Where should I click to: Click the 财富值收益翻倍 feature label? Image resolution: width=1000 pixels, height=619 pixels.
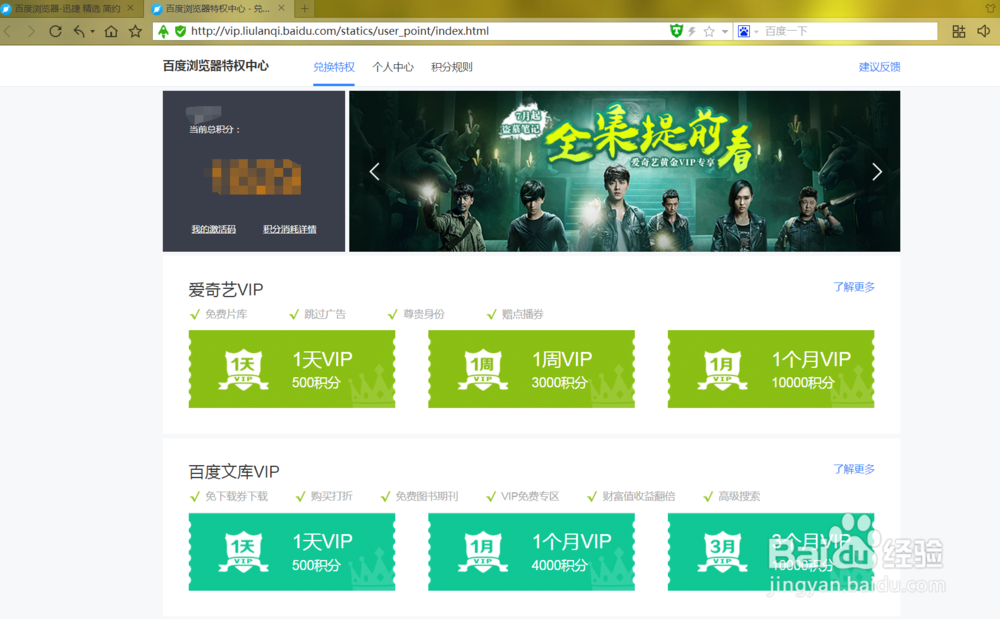click(639, 497)
